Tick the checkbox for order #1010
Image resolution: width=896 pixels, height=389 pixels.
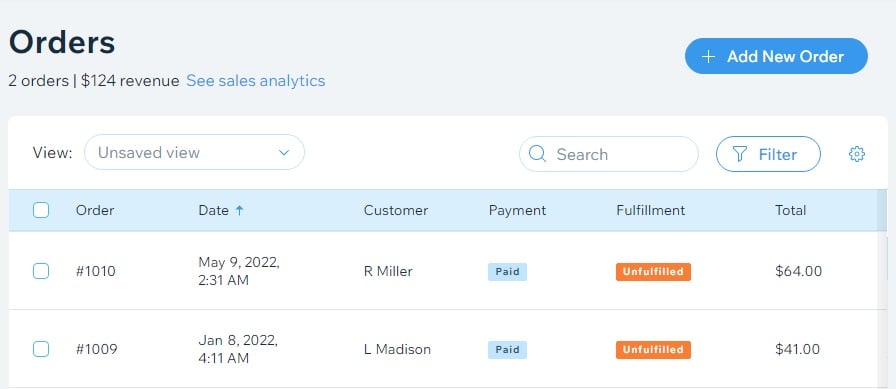41,271
